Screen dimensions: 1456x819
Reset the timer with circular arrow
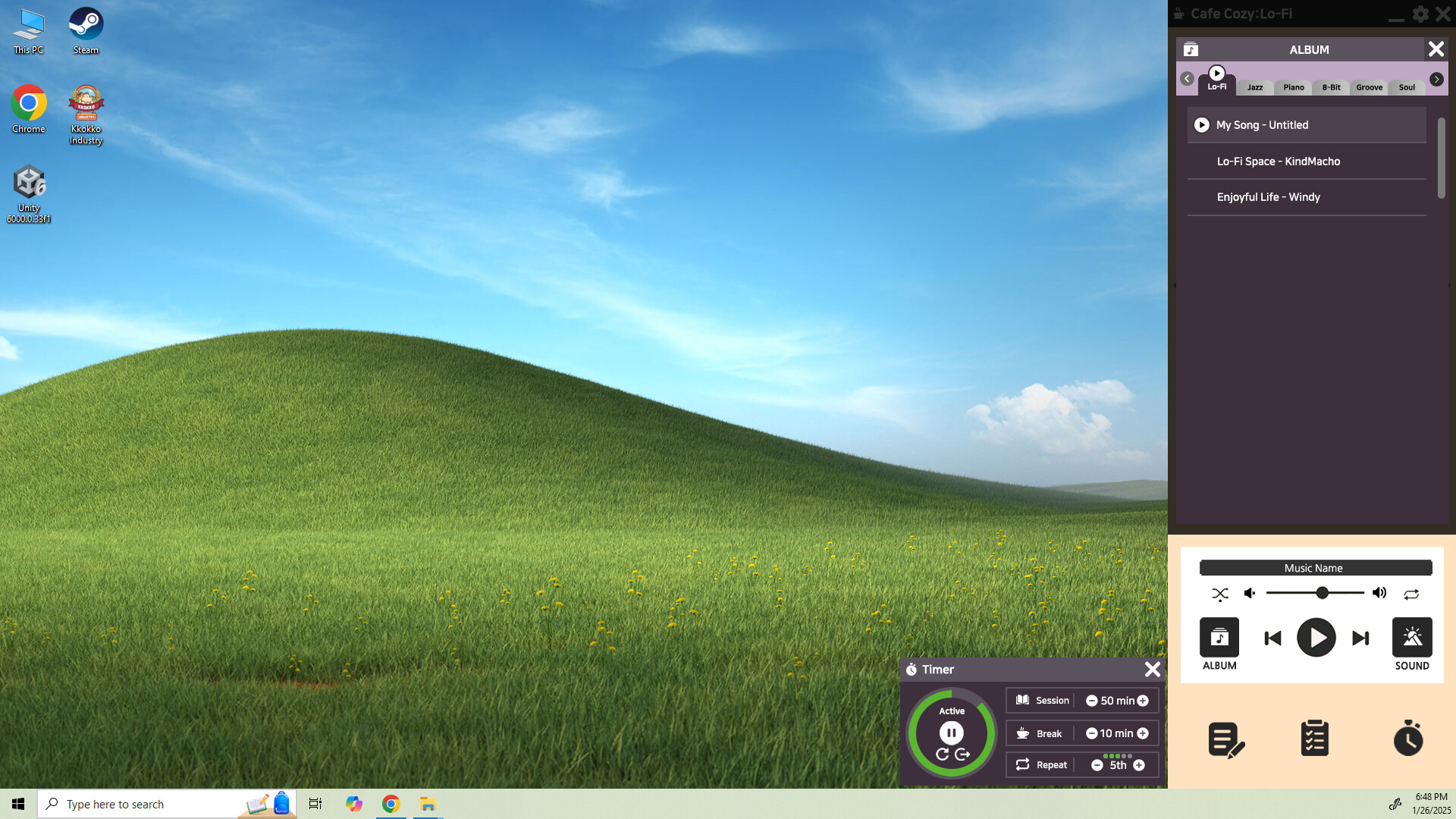tap(942, 755)
